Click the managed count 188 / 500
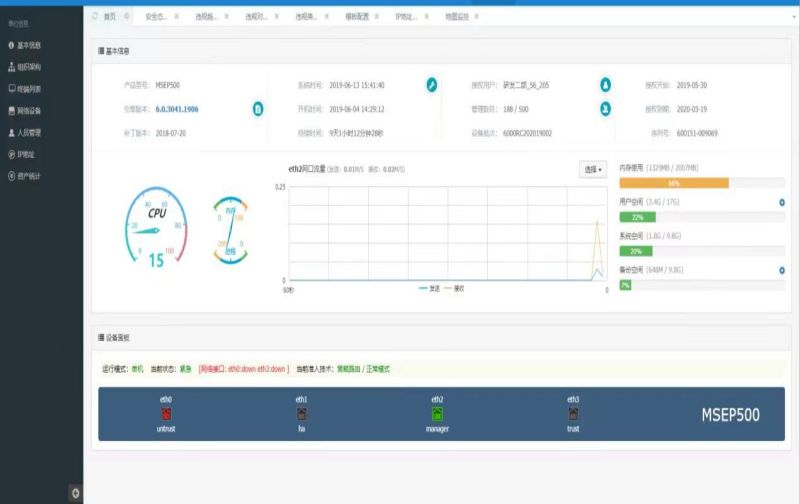The width and height of the screenshot is (800, 504). point(516,109)
